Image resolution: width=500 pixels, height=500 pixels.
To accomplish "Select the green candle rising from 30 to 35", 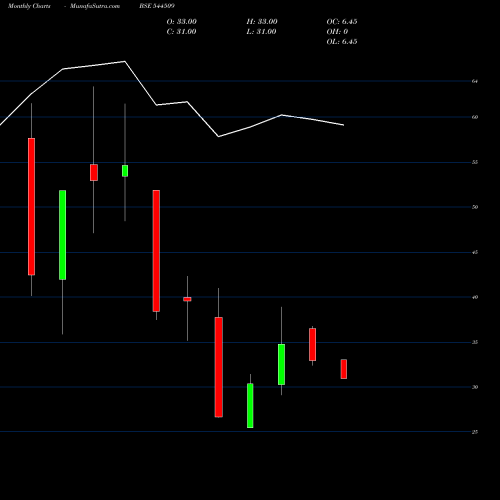I will coord(281,364).
